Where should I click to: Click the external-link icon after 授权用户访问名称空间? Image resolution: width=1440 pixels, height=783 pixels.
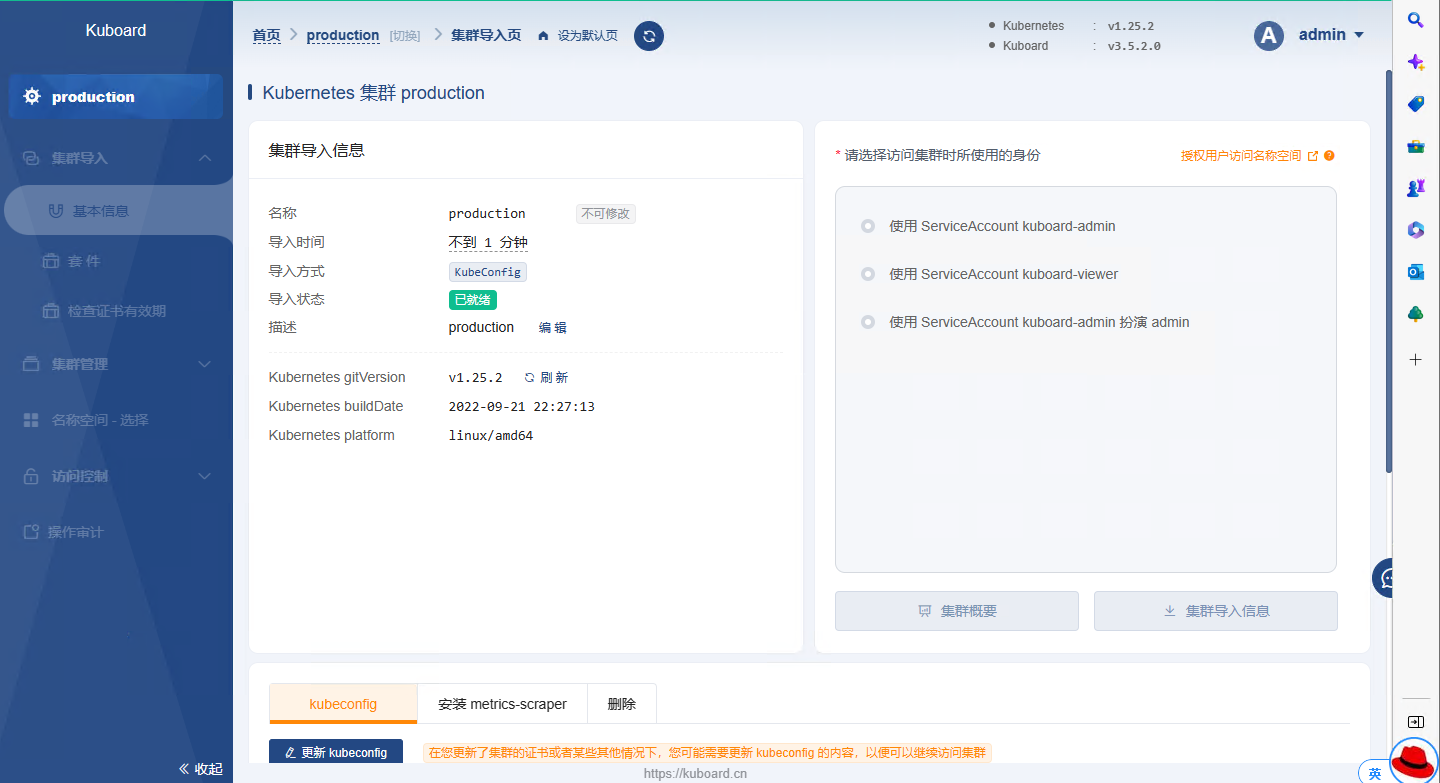coord(1313,156)
